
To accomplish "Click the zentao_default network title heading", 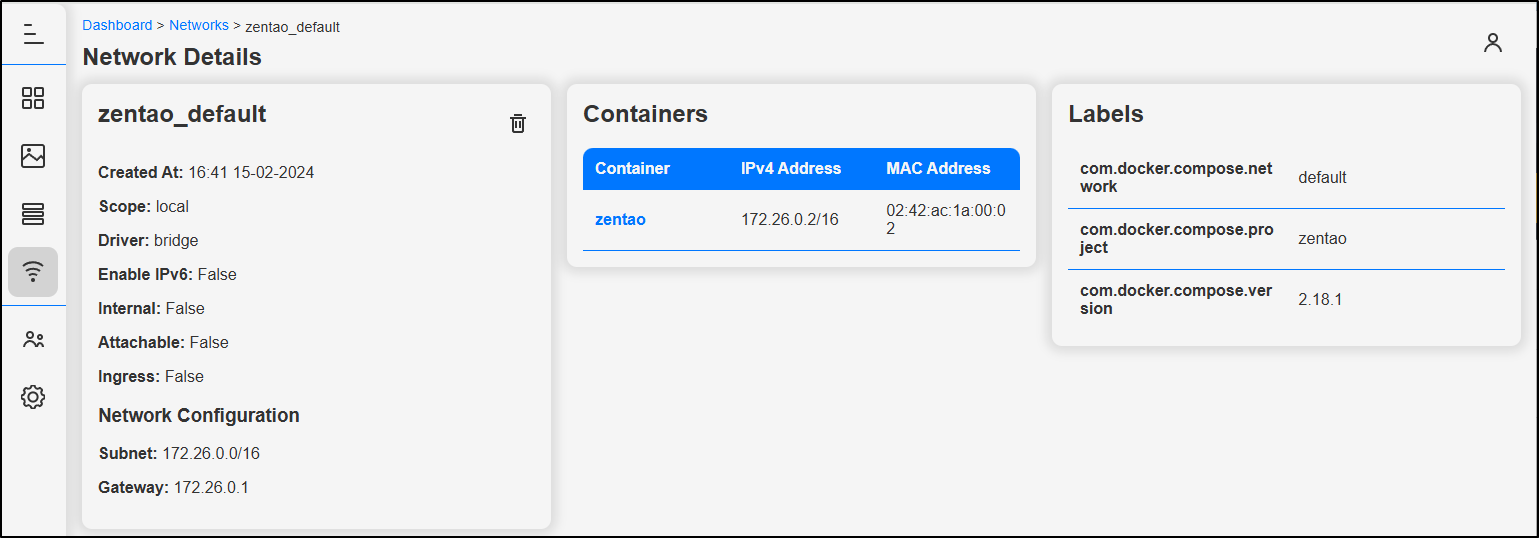I will tap(182, 114).
